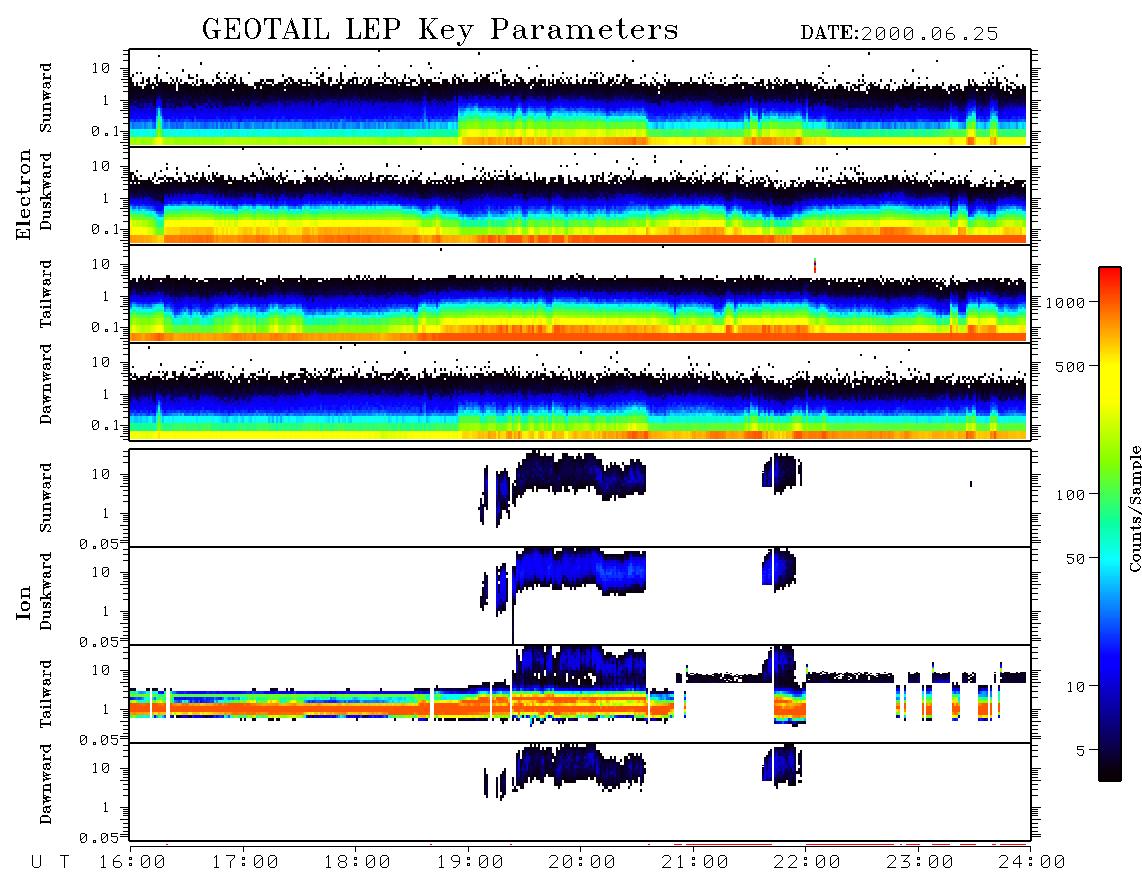
Task: Select the Counts/Sample colorbar label
Action: [1135, 508]
